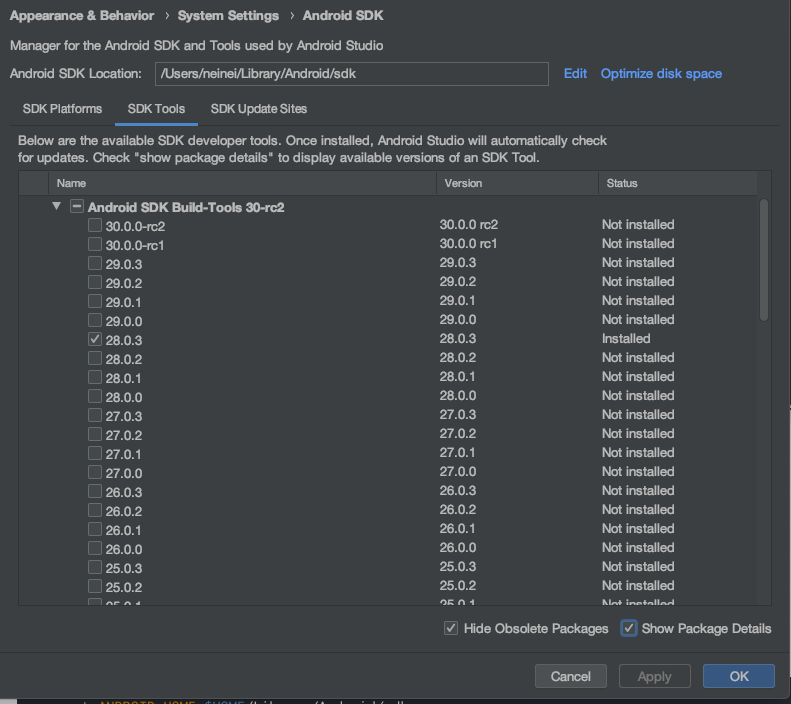Screen dimensions: 791x704
Task: Check the 26.0.1 build tools checkbox
Action: pyautogui.click(x=95, y=529)
